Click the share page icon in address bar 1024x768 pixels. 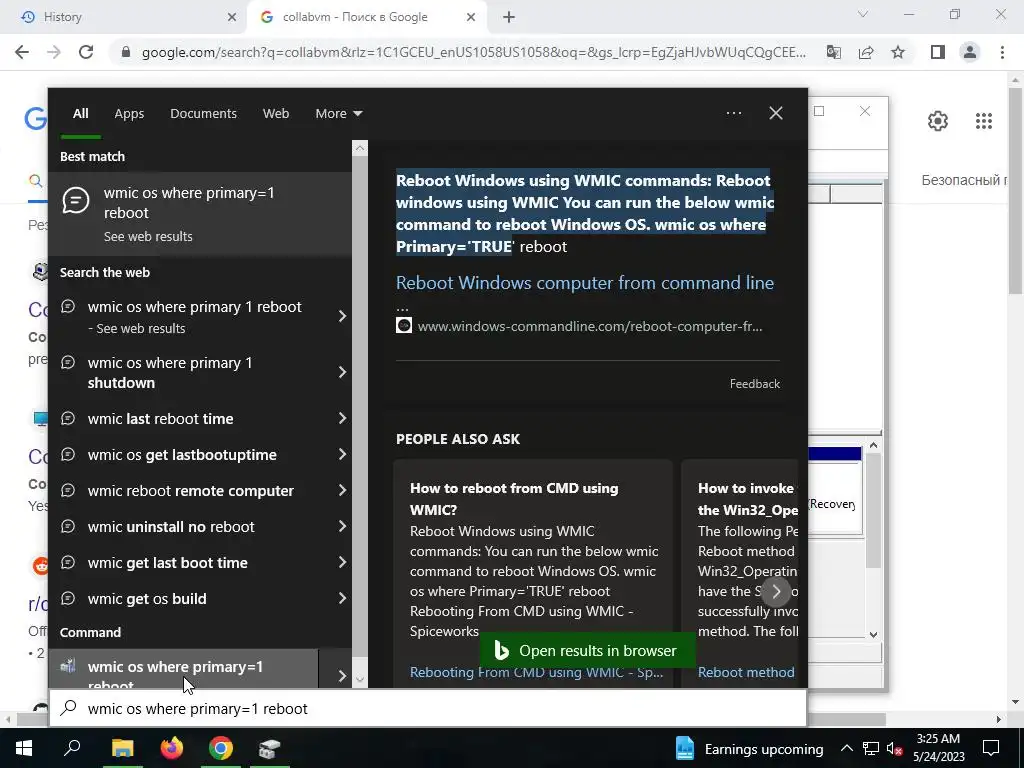(866, 52)
